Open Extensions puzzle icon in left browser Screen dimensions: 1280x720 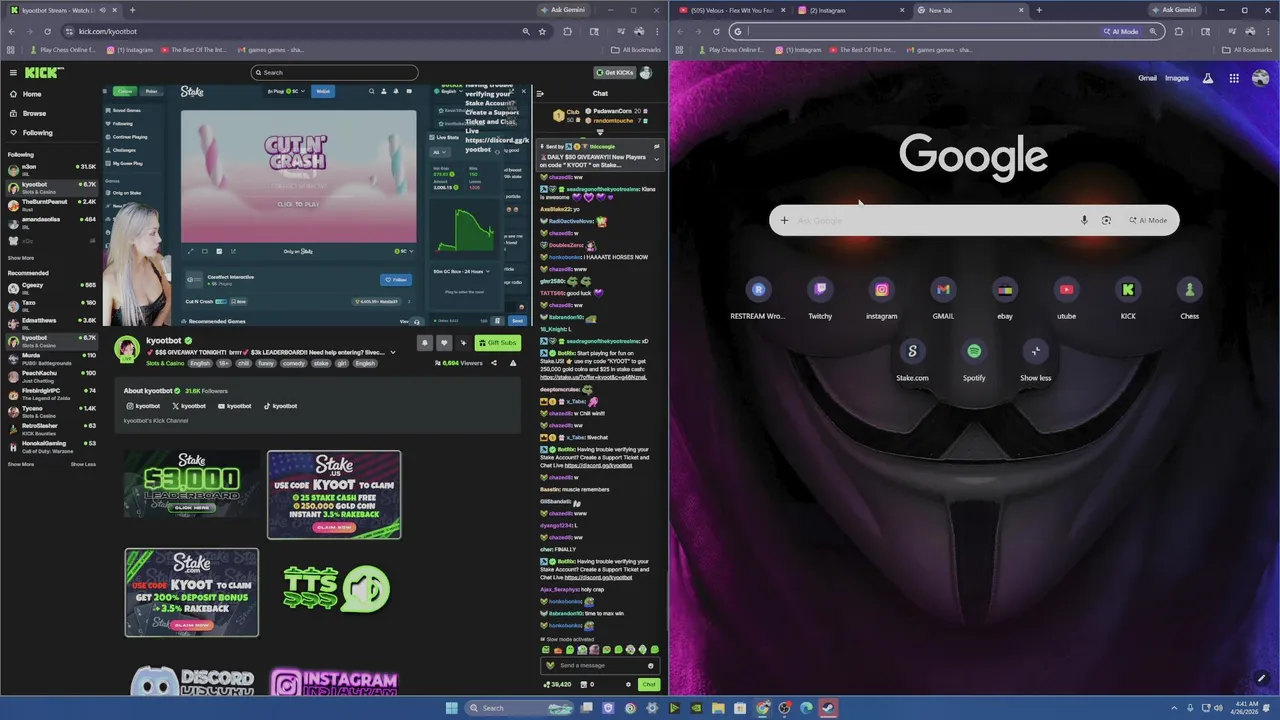pyautogui.click(x=567, y=31)
